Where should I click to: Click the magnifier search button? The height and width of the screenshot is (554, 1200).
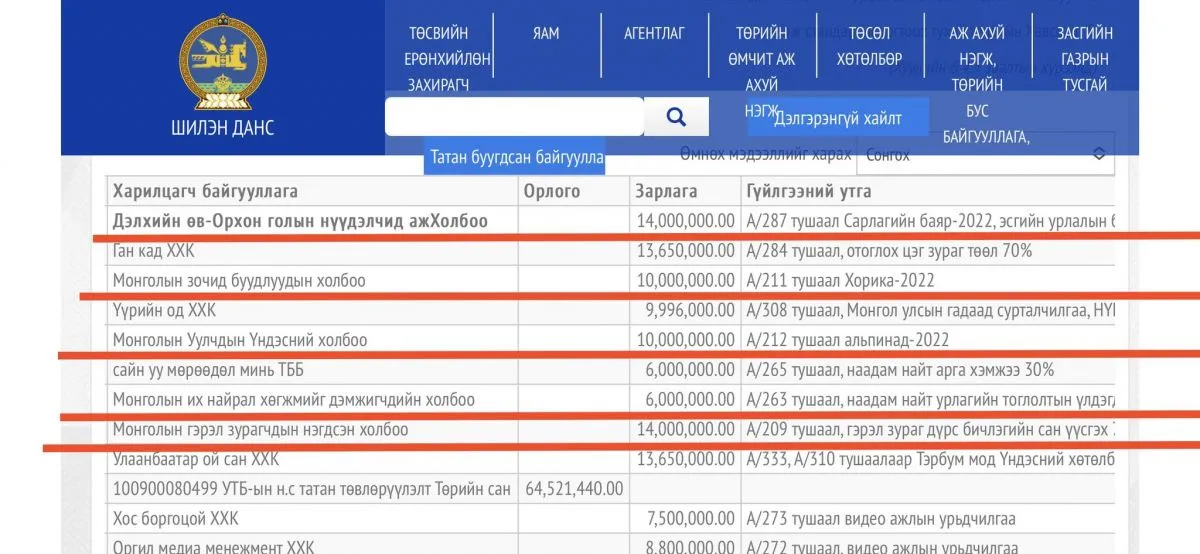coord(676,117)
